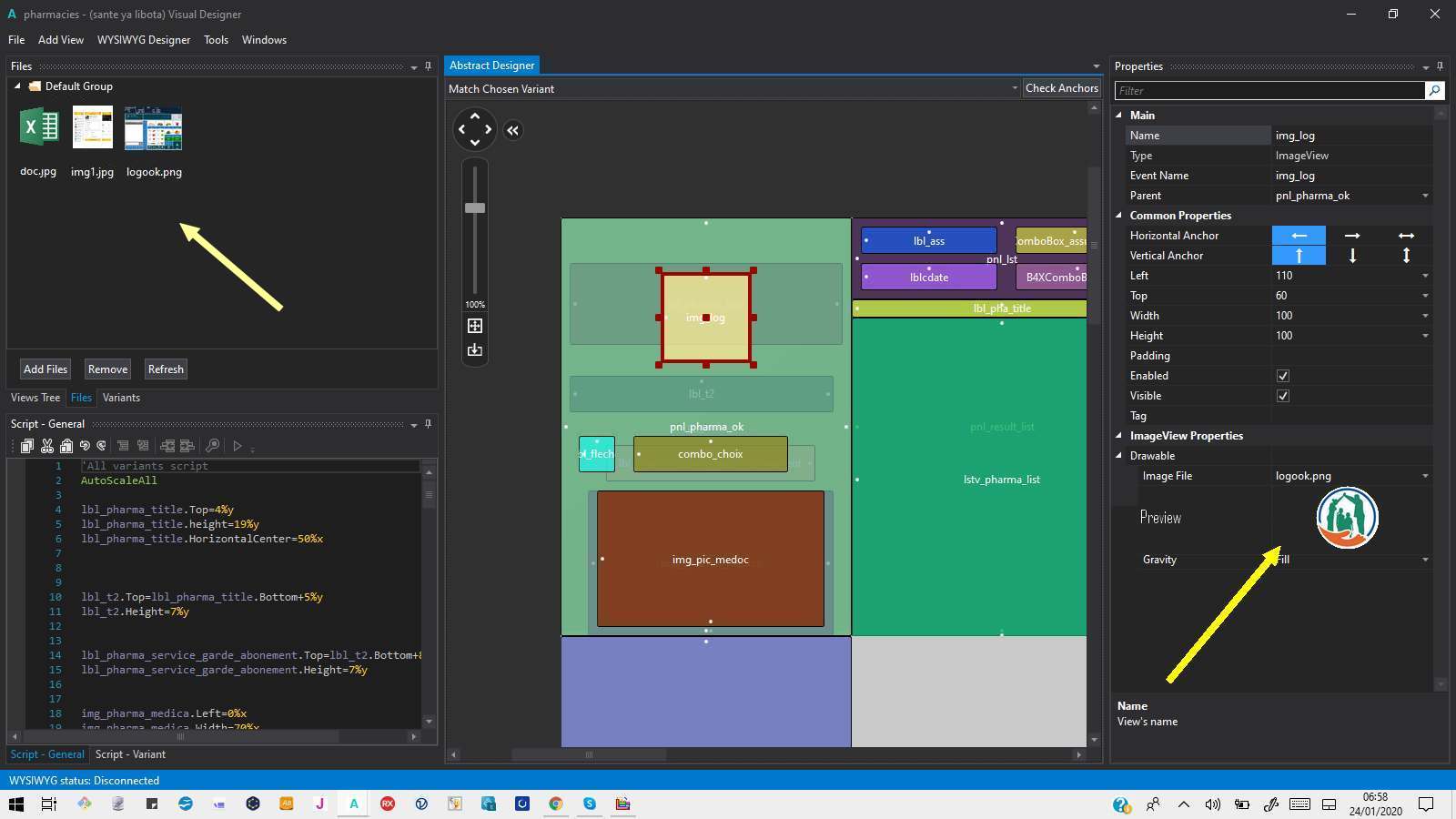Open the File menu
This screenshot has width=1456, height=819.
(16, 40)
